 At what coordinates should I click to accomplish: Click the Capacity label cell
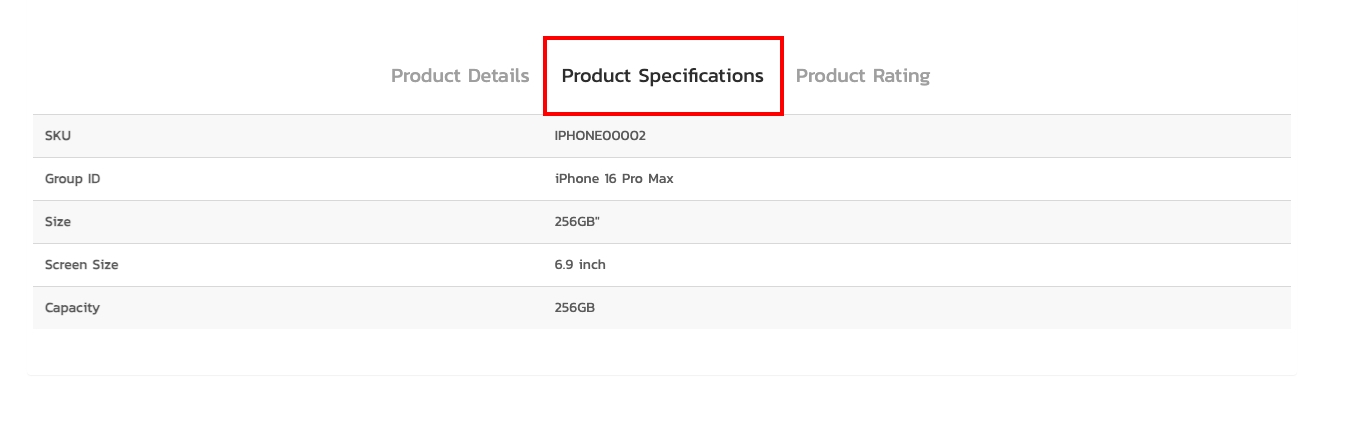pyautogui.click(x=72, y=308)
